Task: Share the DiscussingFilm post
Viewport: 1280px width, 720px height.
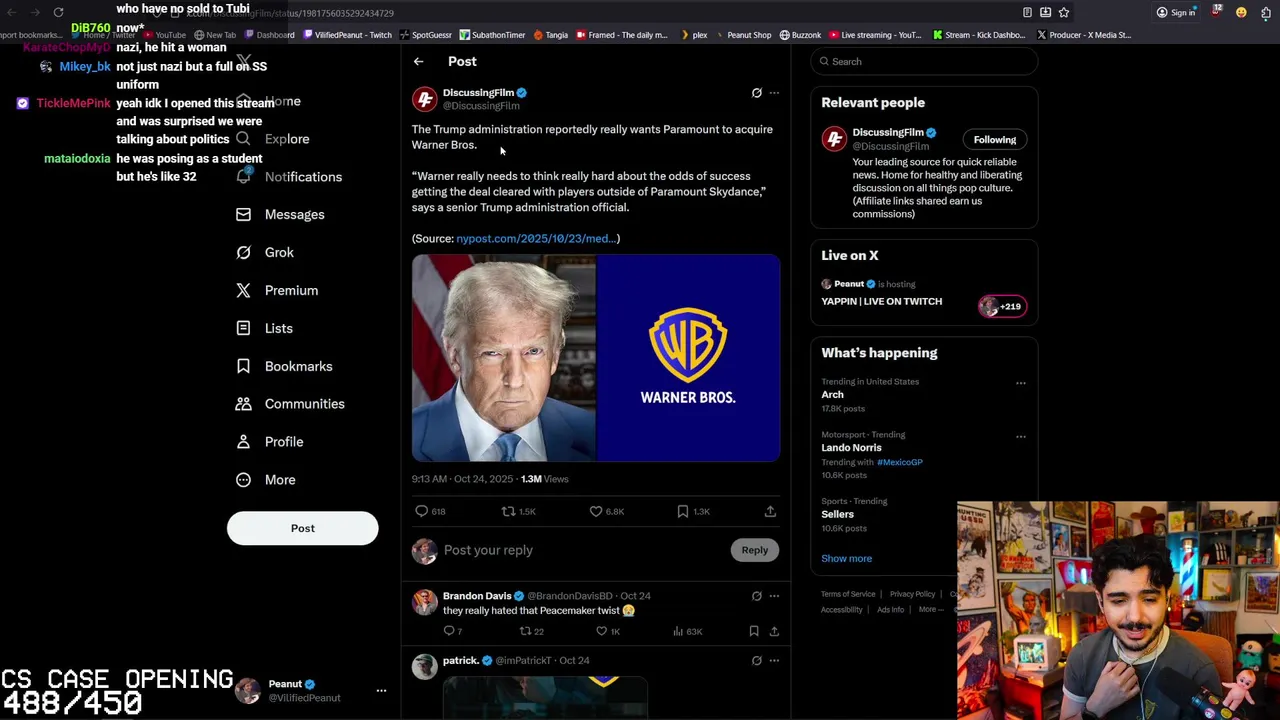Action: click(770, 511)
